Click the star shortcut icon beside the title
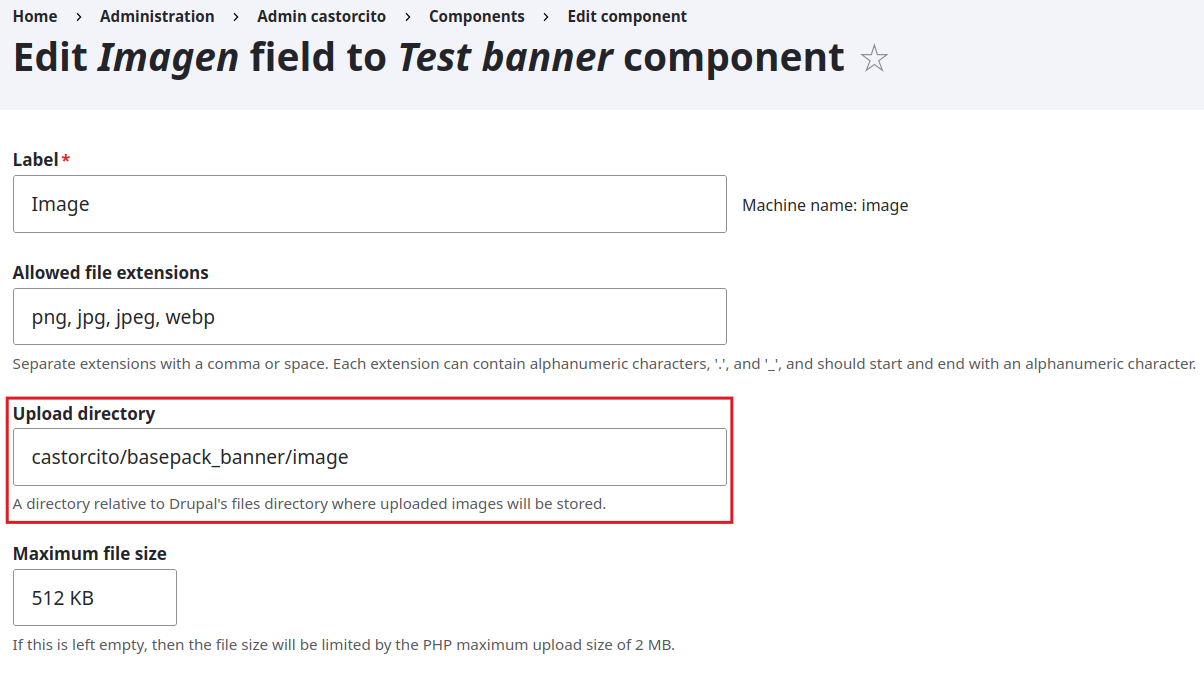 (874, 59)
